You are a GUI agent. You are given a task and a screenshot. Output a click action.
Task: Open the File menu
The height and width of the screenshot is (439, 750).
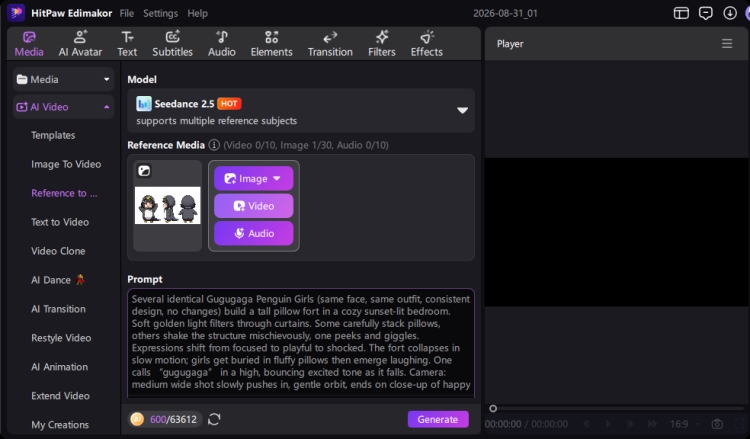(x=127, y=13)
